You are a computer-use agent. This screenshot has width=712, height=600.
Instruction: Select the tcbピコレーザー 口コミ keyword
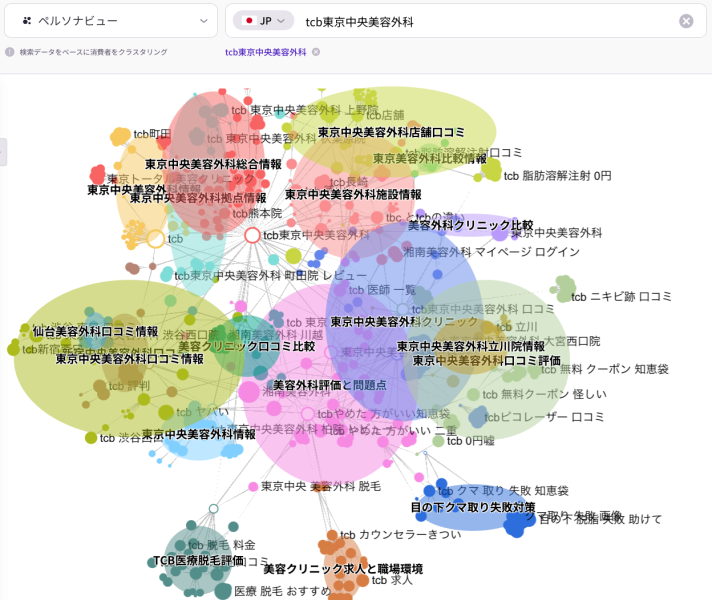(544, 417)
